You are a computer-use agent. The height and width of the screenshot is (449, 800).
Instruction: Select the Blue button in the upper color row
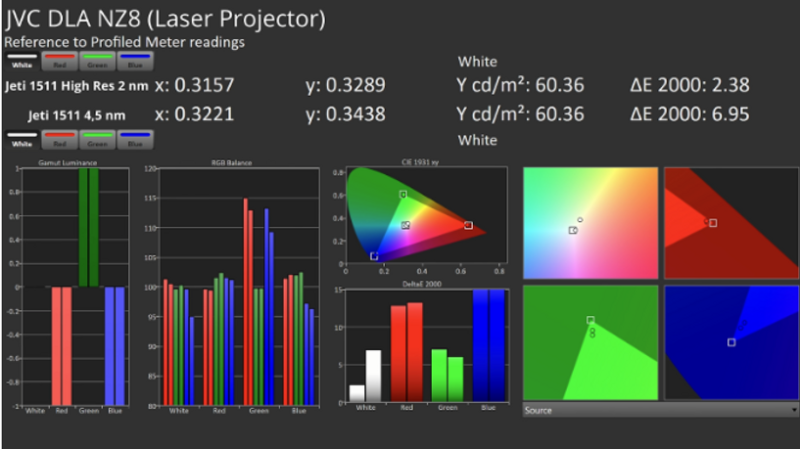pos(135,61)
